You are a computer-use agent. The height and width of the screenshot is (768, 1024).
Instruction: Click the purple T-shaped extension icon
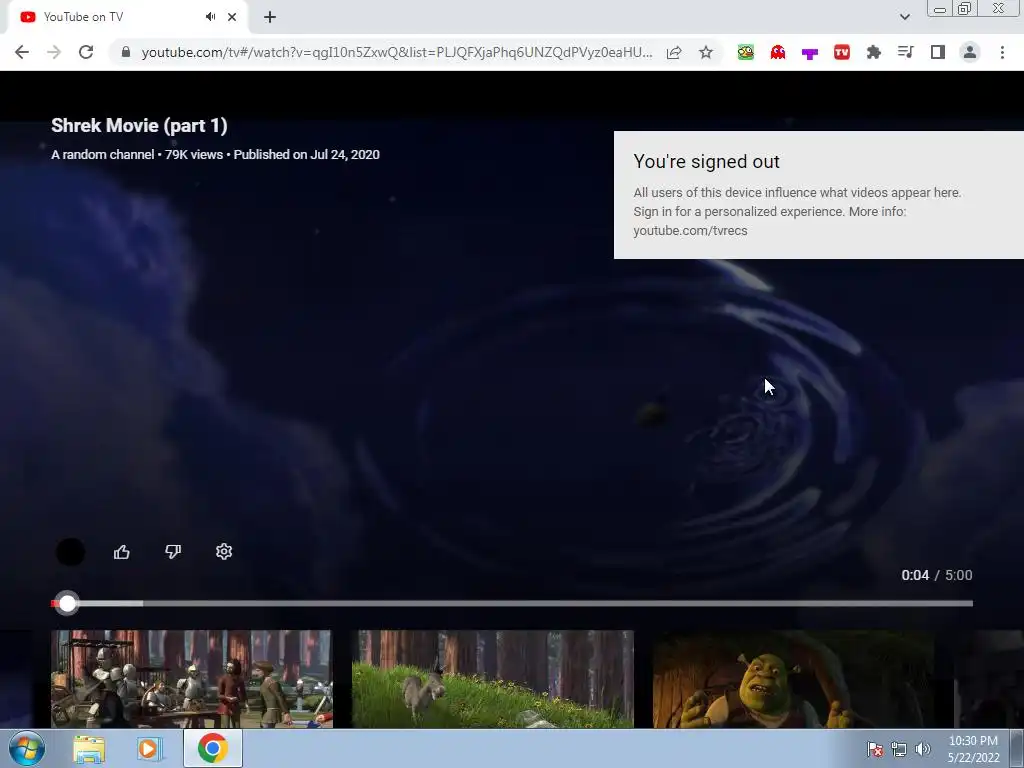810,54
